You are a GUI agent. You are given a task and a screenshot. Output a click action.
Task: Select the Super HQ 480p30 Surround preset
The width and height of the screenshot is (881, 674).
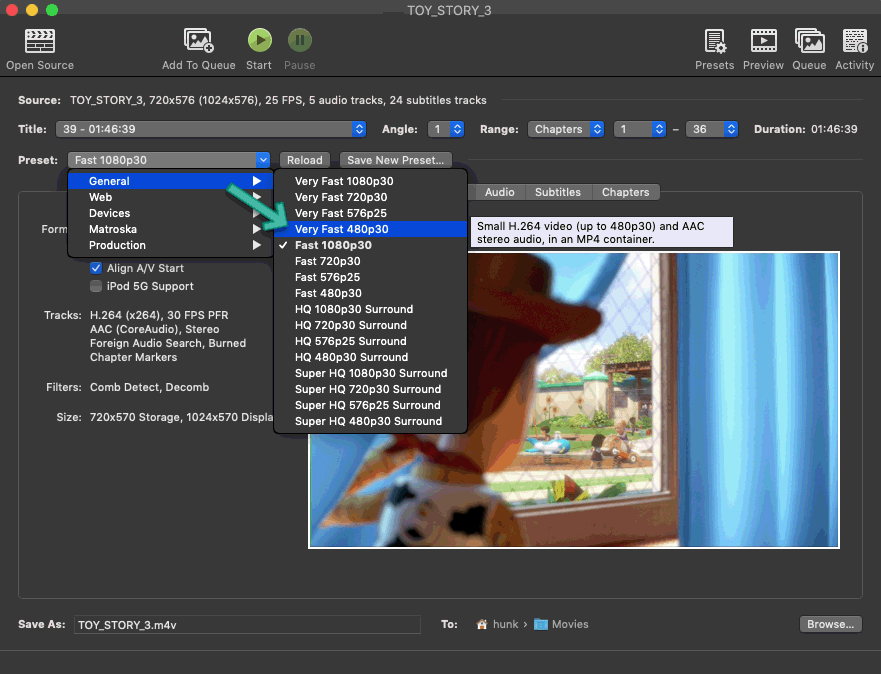click(371, 421)
